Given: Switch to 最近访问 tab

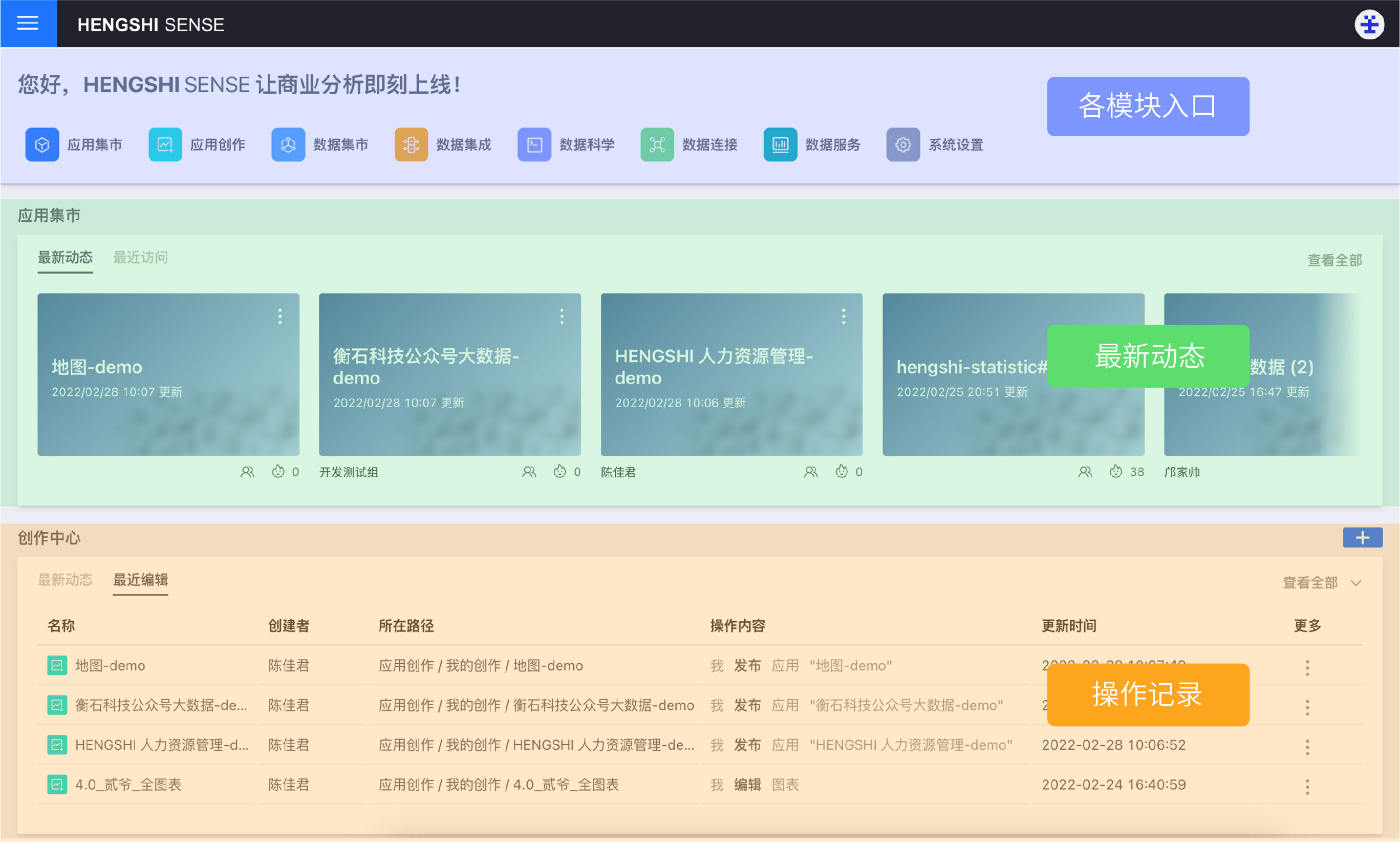Looking at the screenshot, I should [x=141, y=258].
